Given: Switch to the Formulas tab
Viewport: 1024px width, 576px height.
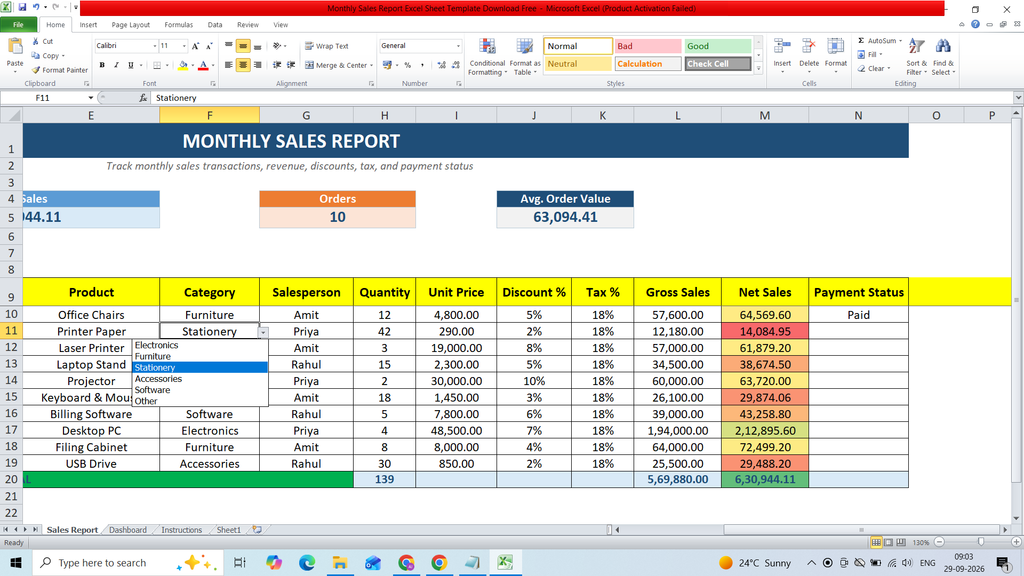Looking at the screenshot, I should [x=178, y=25].
